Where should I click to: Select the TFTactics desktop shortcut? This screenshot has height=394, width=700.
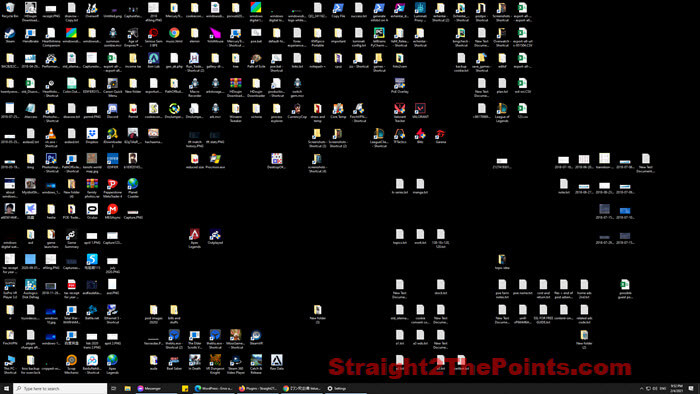tap(400, 136)
